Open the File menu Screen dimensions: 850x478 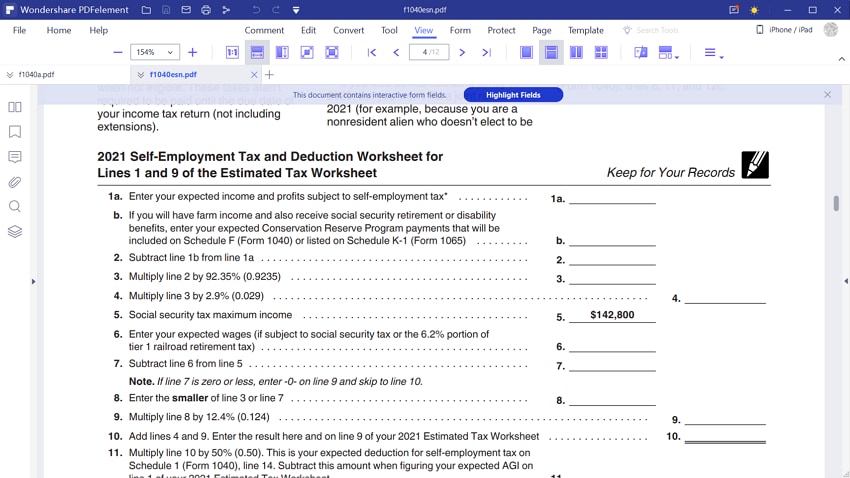(x=20, y=30)
